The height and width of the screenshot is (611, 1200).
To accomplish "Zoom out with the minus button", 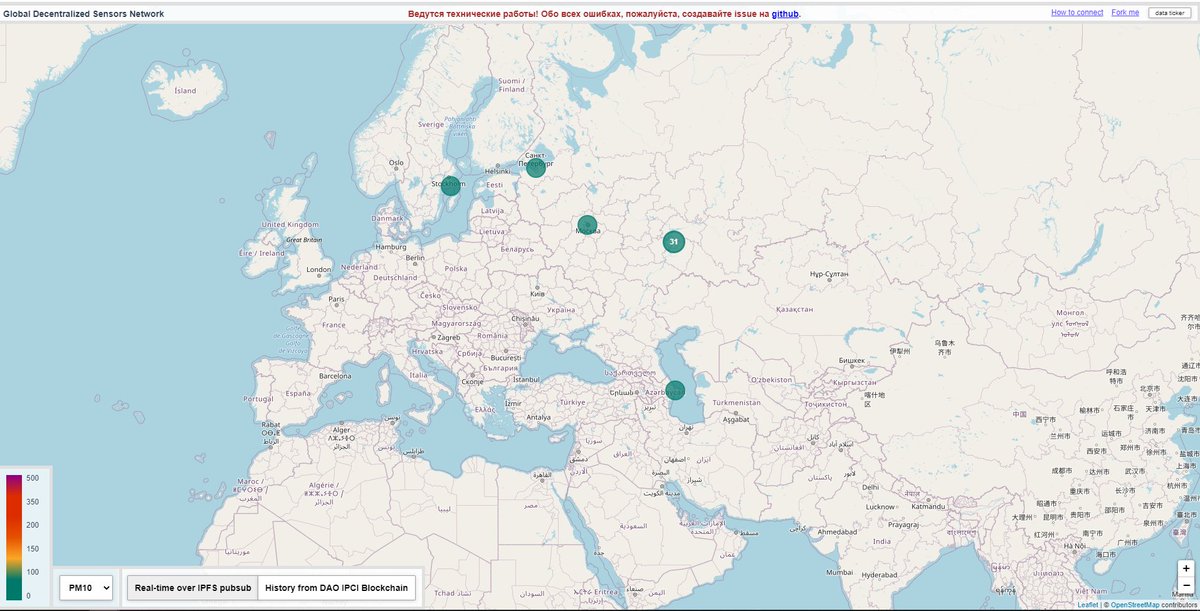I will 1186,584.
